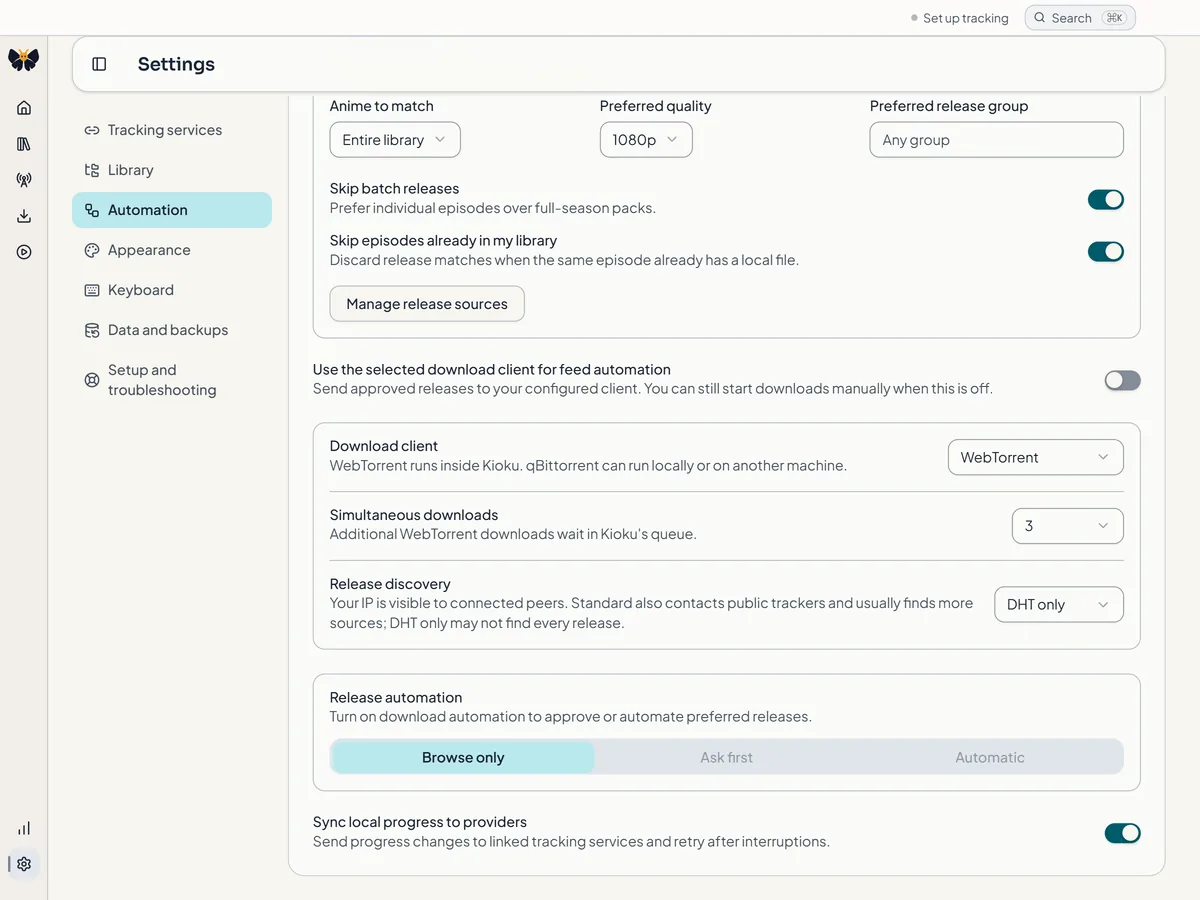Click the Library tree icon in settings menu

pos(92,170)
